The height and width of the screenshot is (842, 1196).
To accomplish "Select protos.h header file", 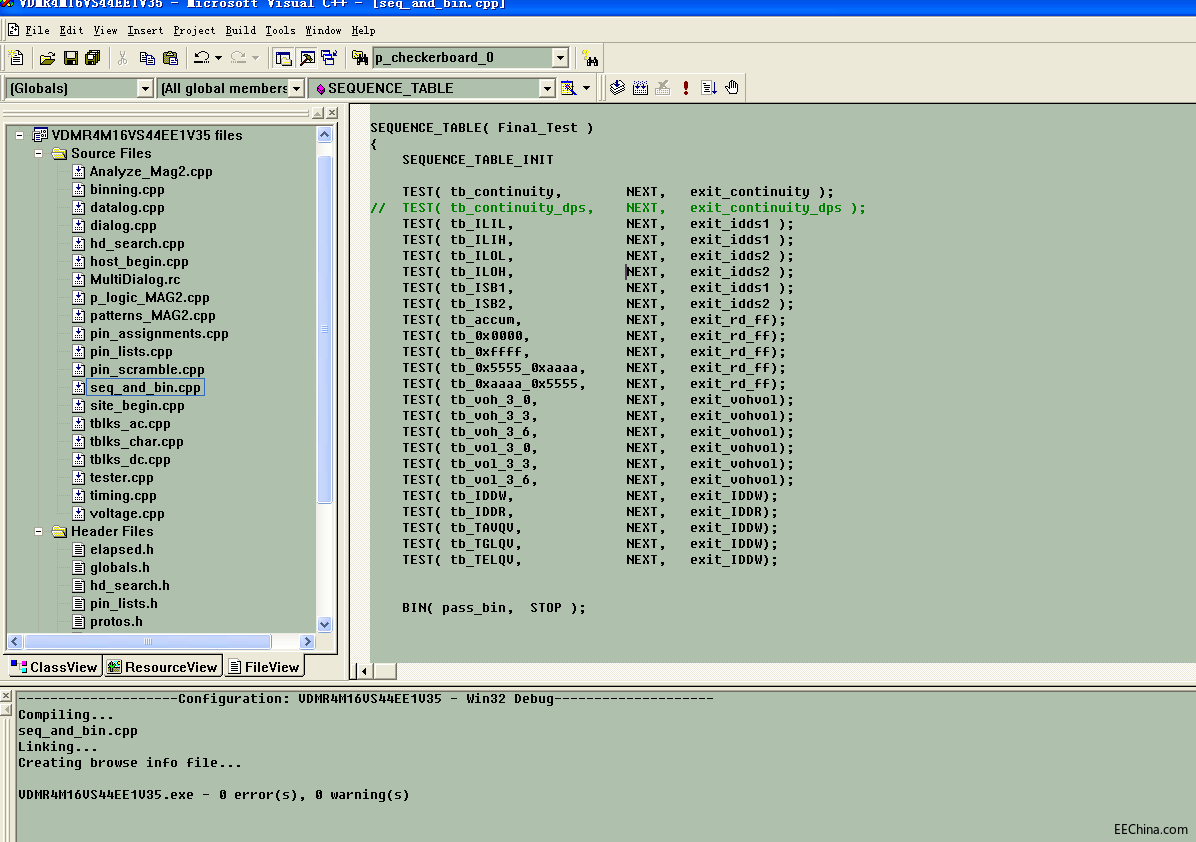I will [116, 622].
